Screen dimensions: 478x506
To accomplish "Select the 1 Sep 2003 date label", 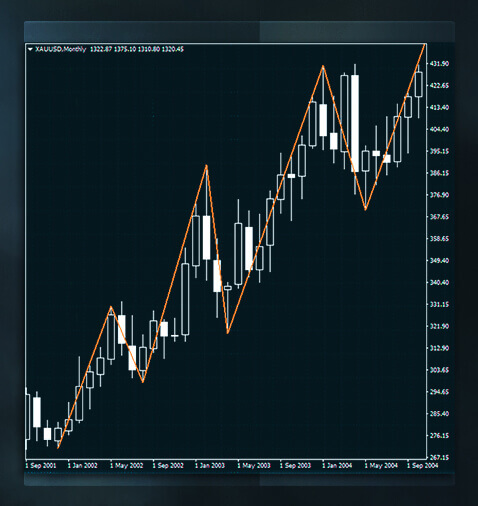I will [295, 465].
